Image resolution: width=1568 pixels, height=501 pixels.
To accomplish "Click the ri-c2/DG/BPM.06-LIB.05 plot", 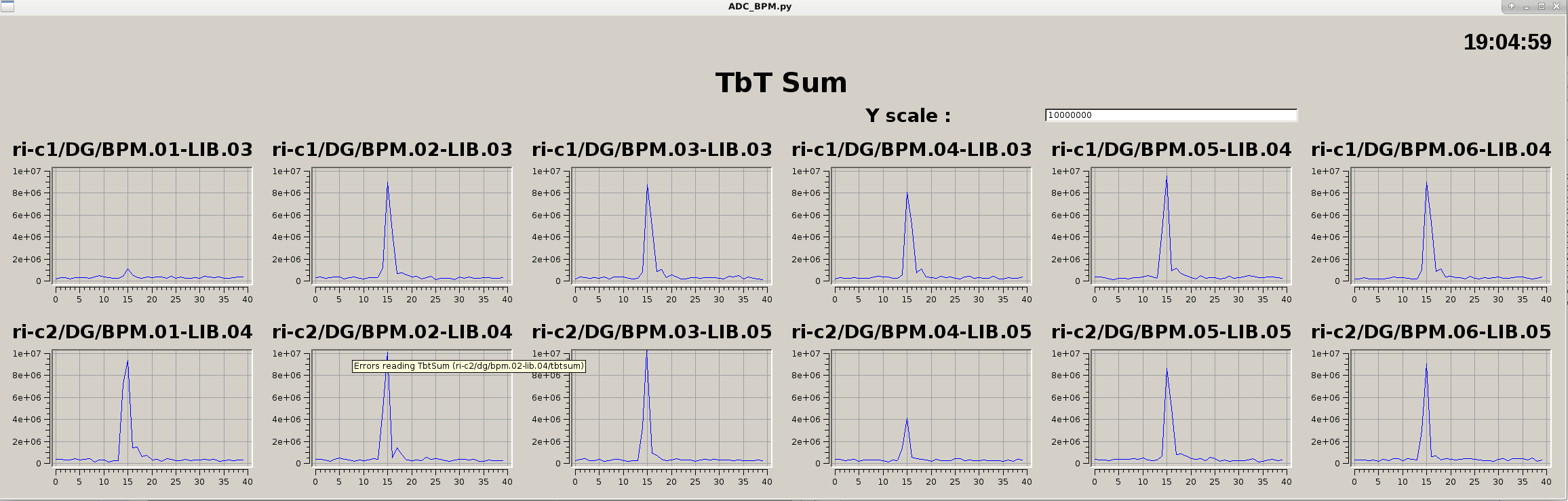I will click(x=1450, y=407).
